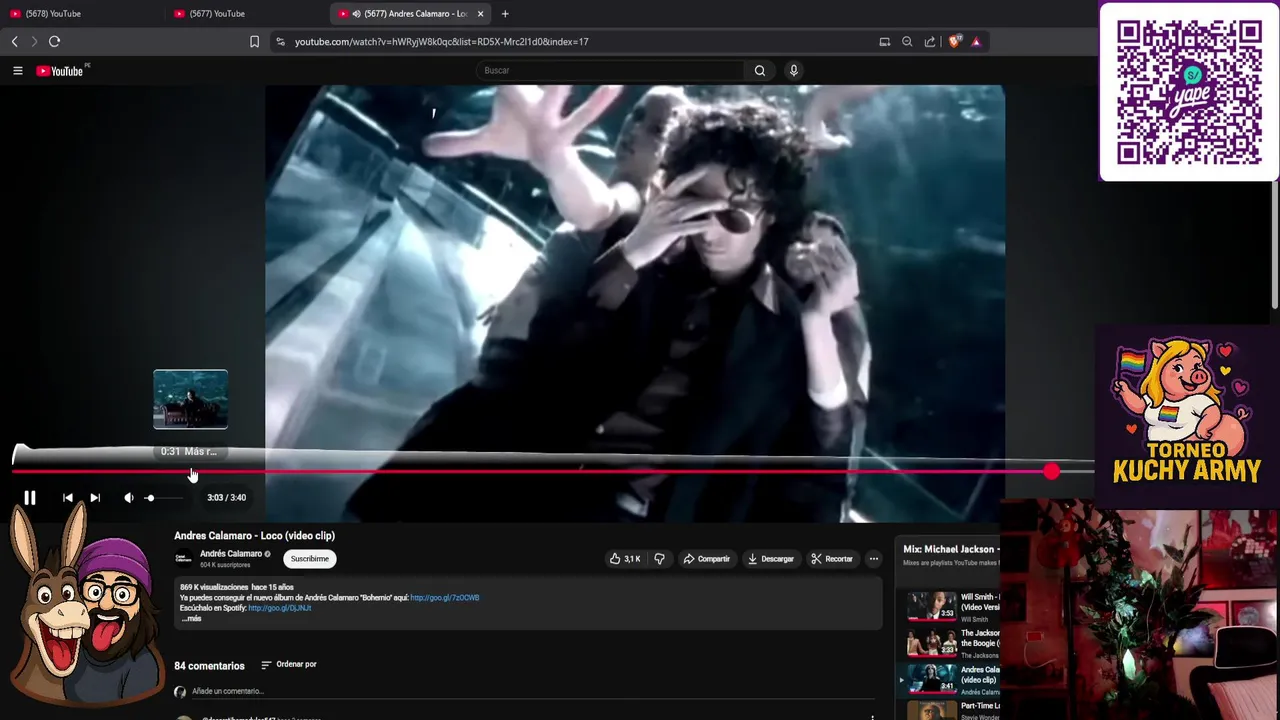
Task: Open Brave Rewards triangle icon
Action: [x=976, y=42]
